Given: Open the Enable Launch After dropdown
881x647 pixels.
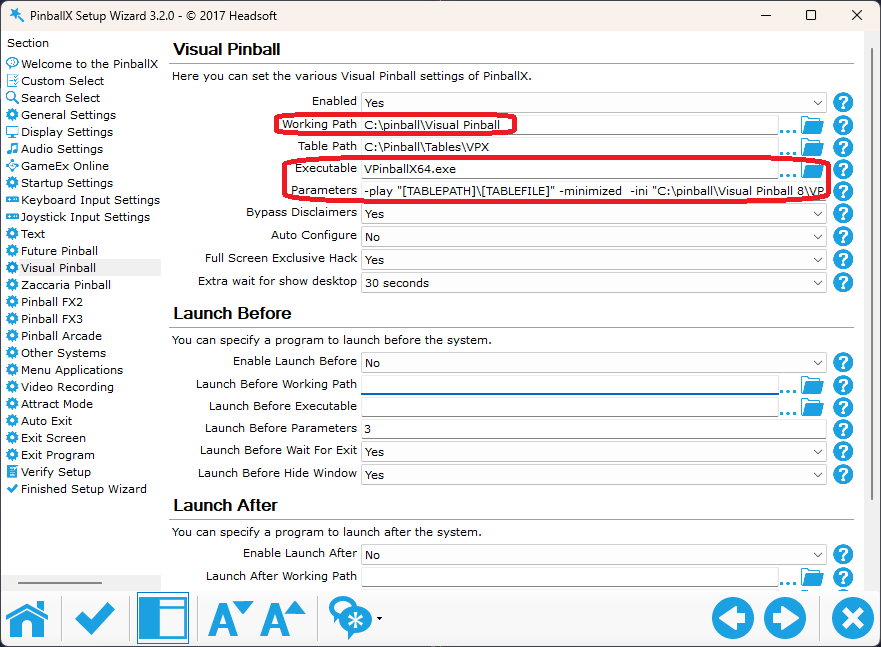Looking at the screenshot, I should tap(593, 555).
